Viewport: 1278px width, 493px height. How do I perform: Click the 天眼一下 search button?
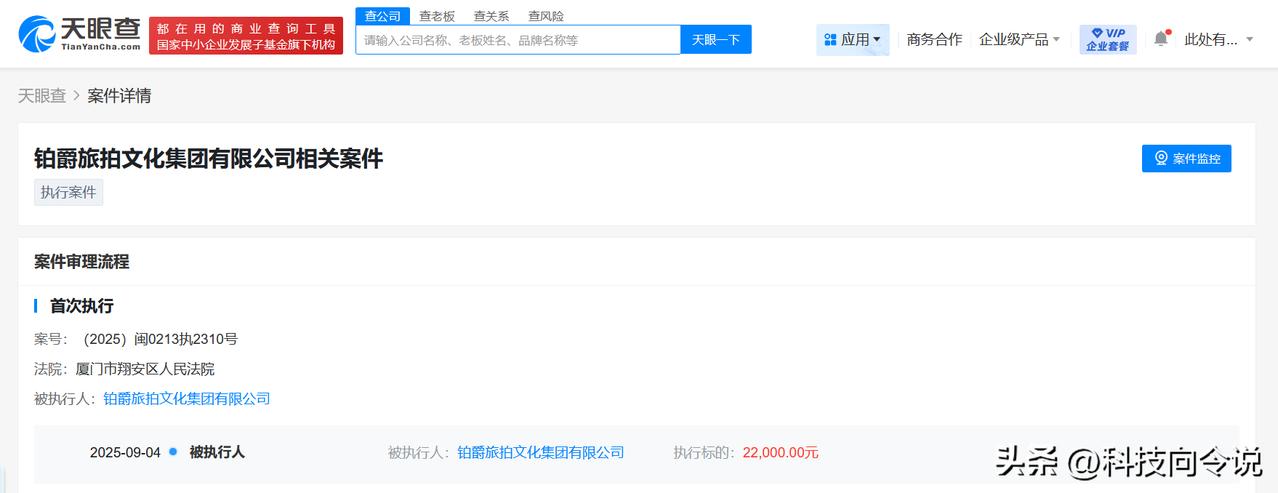pyautogui.click(x=716, y=40)
